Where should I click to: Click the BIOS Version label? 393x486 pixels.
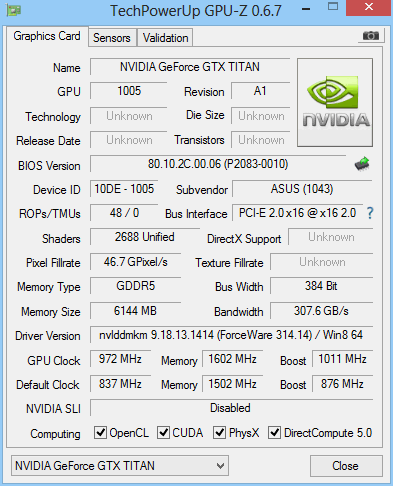49,166
